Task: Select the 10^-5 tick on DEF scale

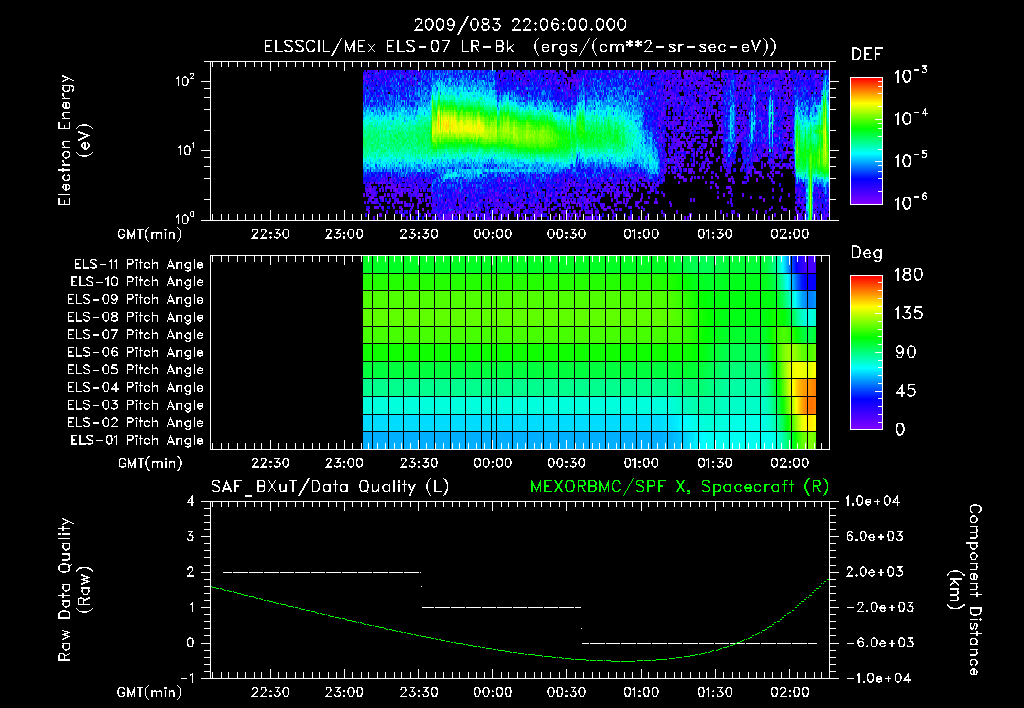Action: point(910,159)
